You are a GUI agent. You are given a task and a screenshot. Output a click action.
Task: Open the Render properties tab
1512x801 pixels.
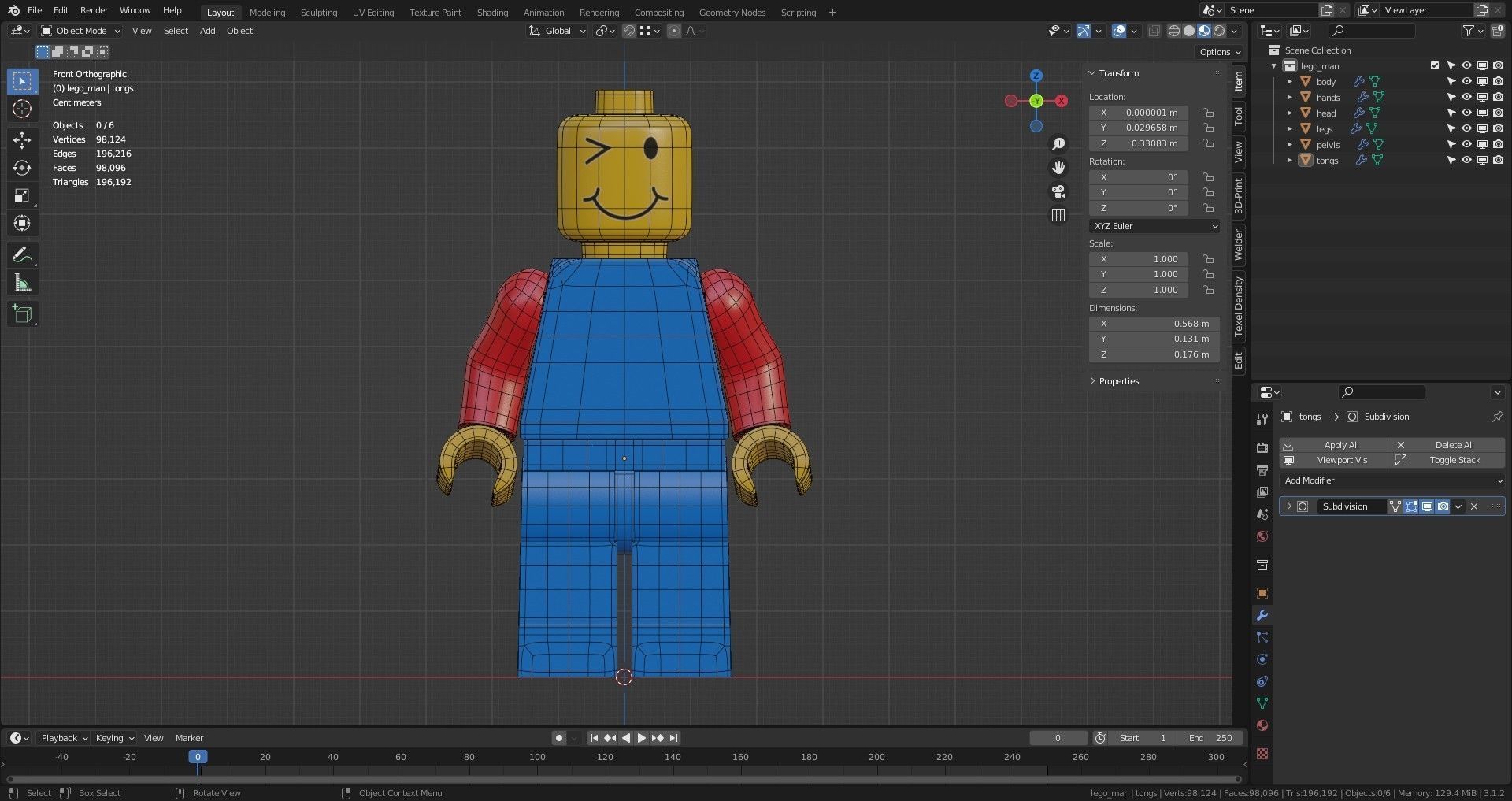[x=1262, y=447]
